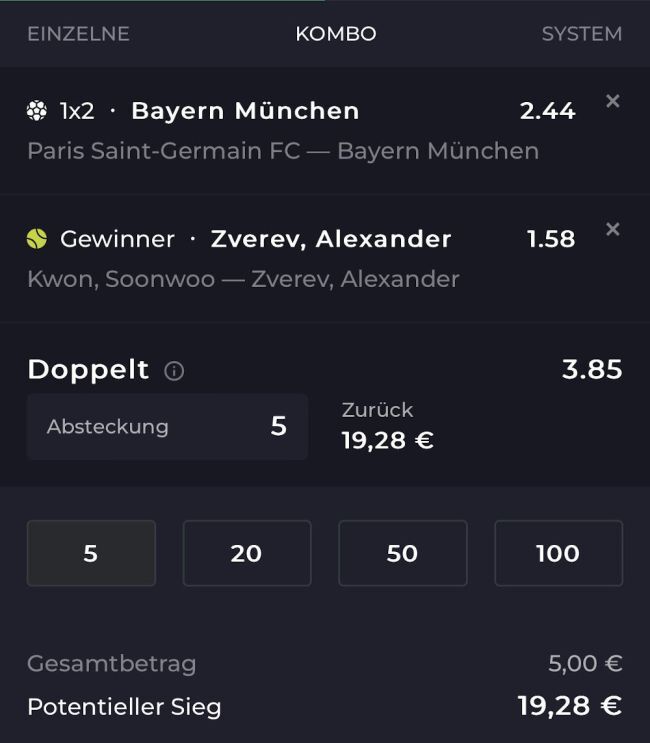
Task: Select the Kombo tab
Action: 336,34
